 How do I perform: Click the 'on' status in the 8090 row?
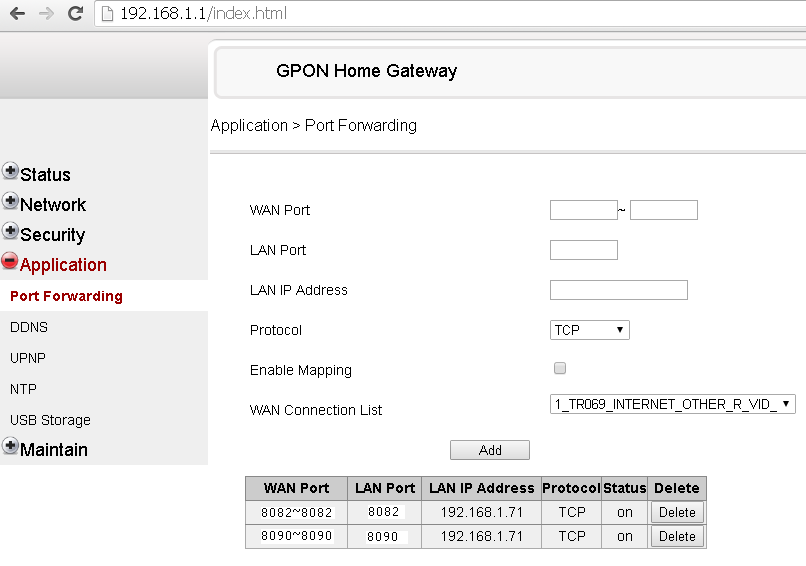click(x=625, y=537)
